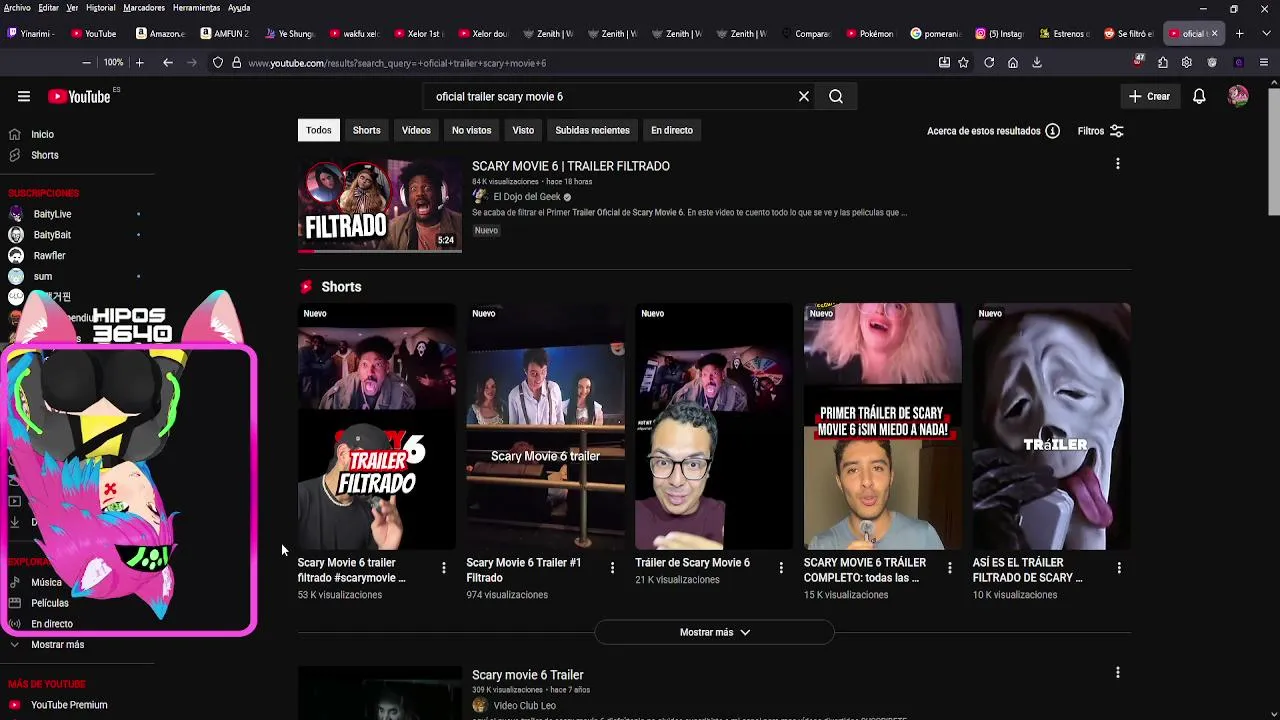This screenshot has width=1280, height=720.
Task: Open the FILTRADO video thumbnail
Action: [380, 205]
